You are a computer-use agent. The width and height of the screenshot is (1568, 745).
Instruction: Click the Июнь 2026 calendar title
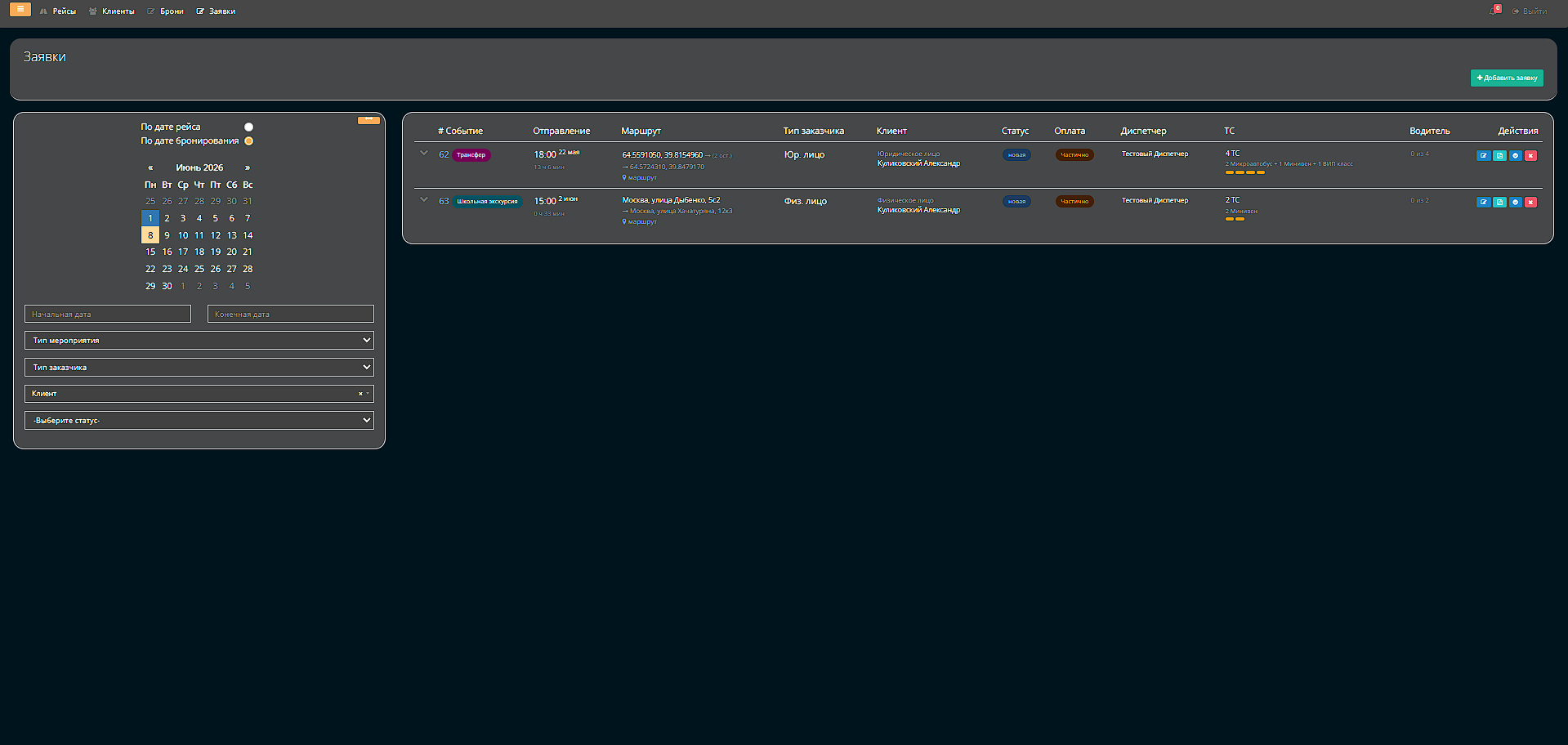[199, 167]
